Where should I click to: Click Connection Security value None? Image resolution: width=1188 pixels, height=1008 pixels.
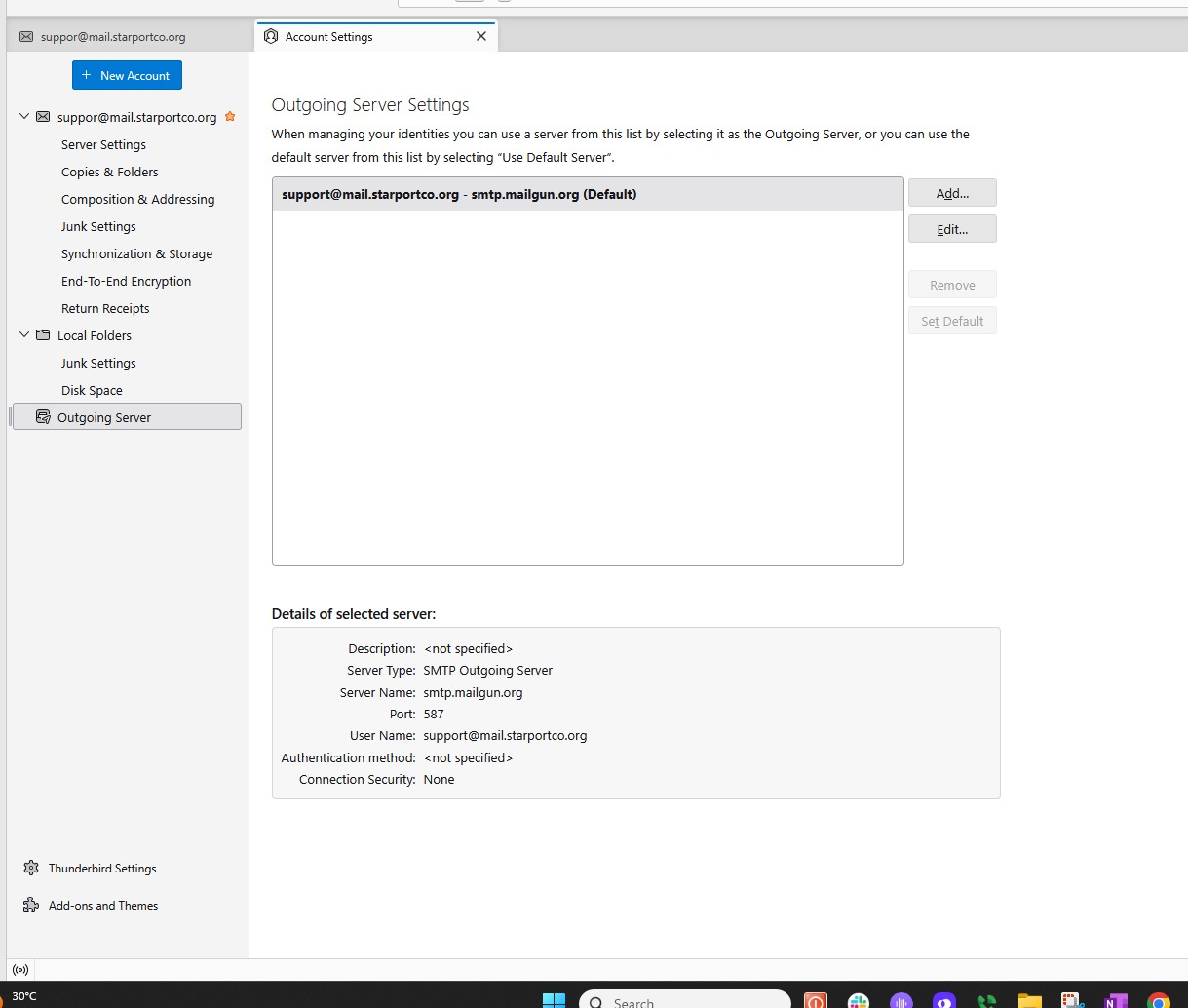439,779
